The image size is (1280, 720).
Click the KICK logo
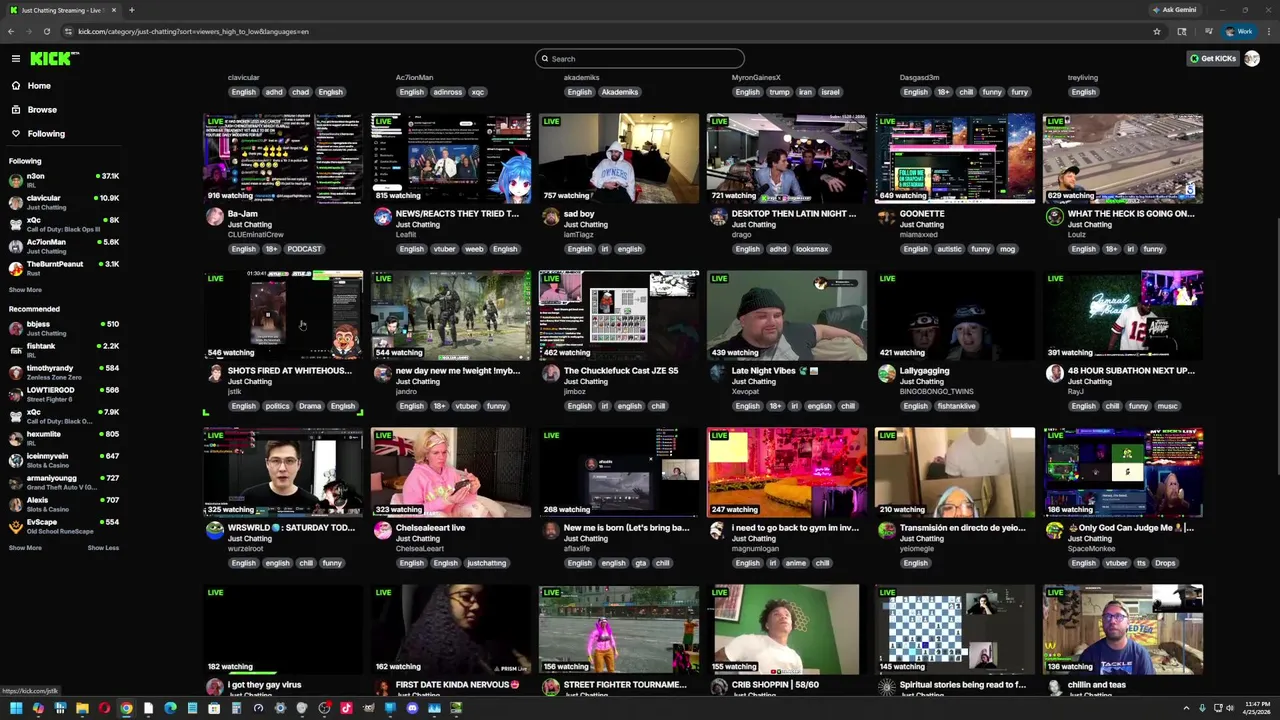click(54, 59)
